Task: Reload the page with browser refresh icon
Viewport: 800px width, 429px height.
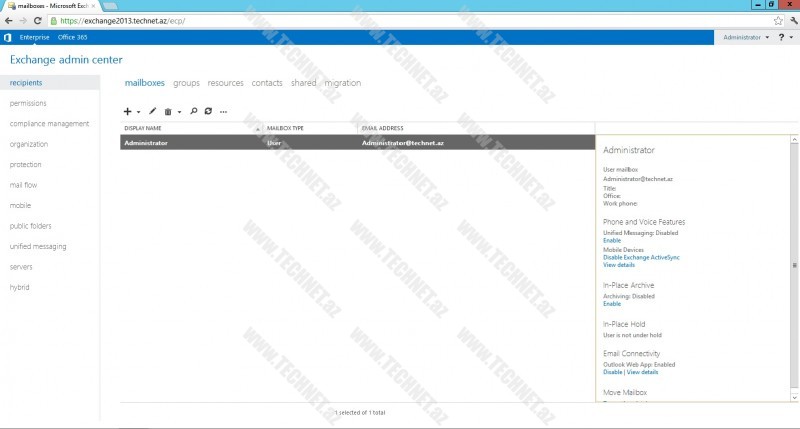Action: click(x=37, y=20)
